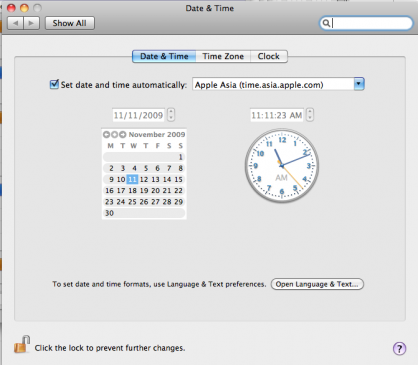This screenshot has width=418, height=365.
Task: Click Open Language & Text button
Action: click(317, 284)
